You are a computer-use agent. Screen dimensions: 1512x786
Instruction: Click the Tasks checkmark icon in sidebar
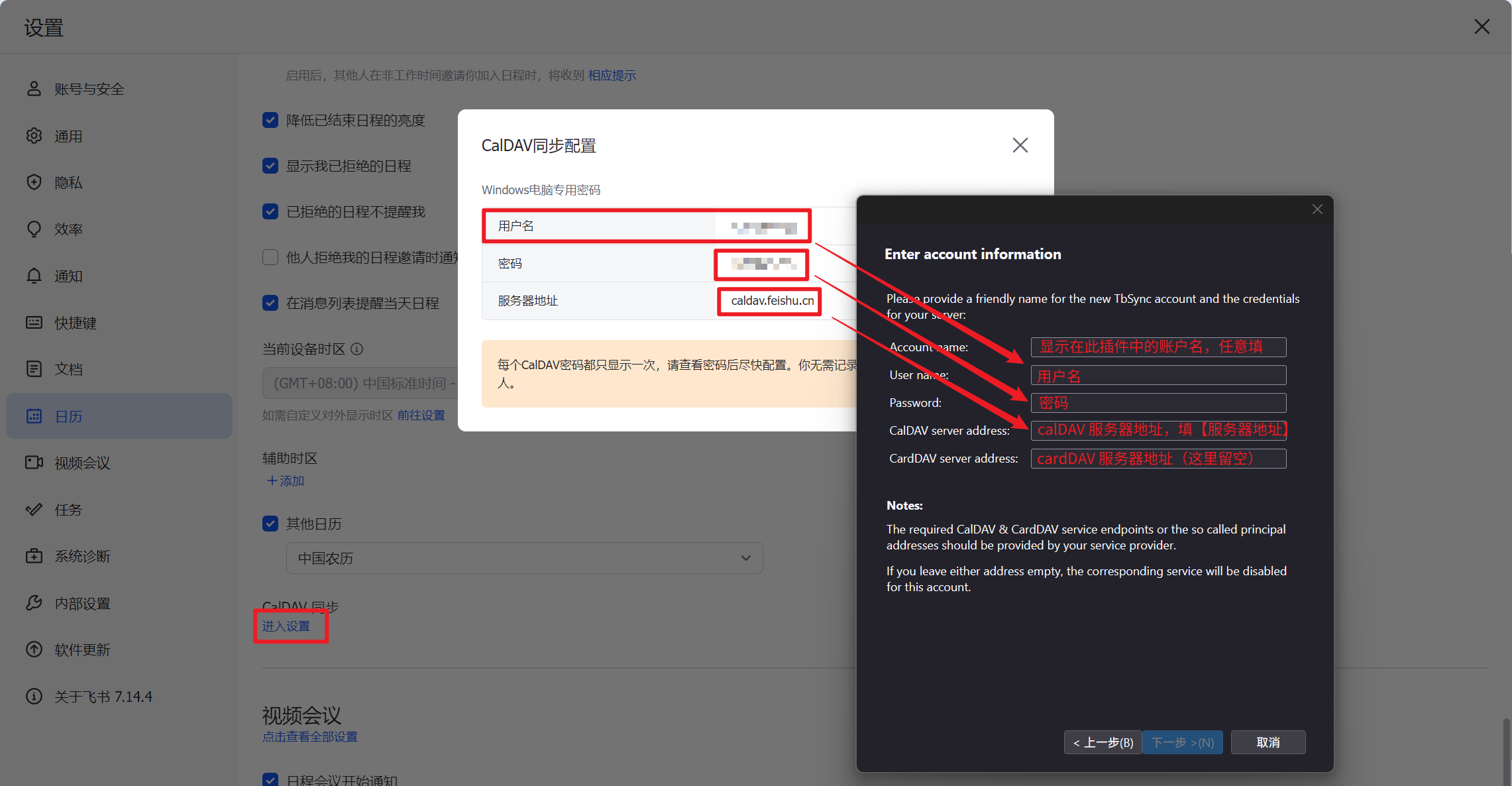[34, 510]
